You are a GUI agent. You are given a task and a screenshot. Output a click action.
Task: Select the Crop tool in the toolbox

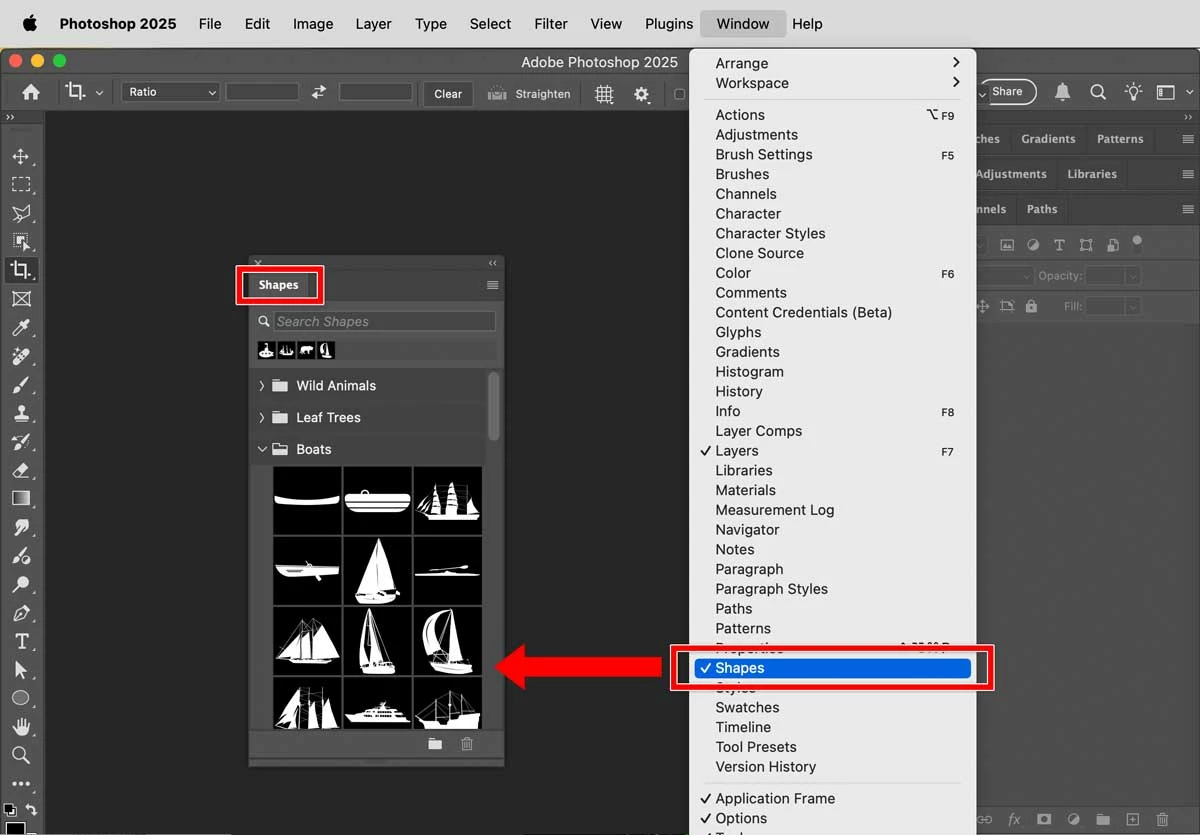click(x=21, y=270)
